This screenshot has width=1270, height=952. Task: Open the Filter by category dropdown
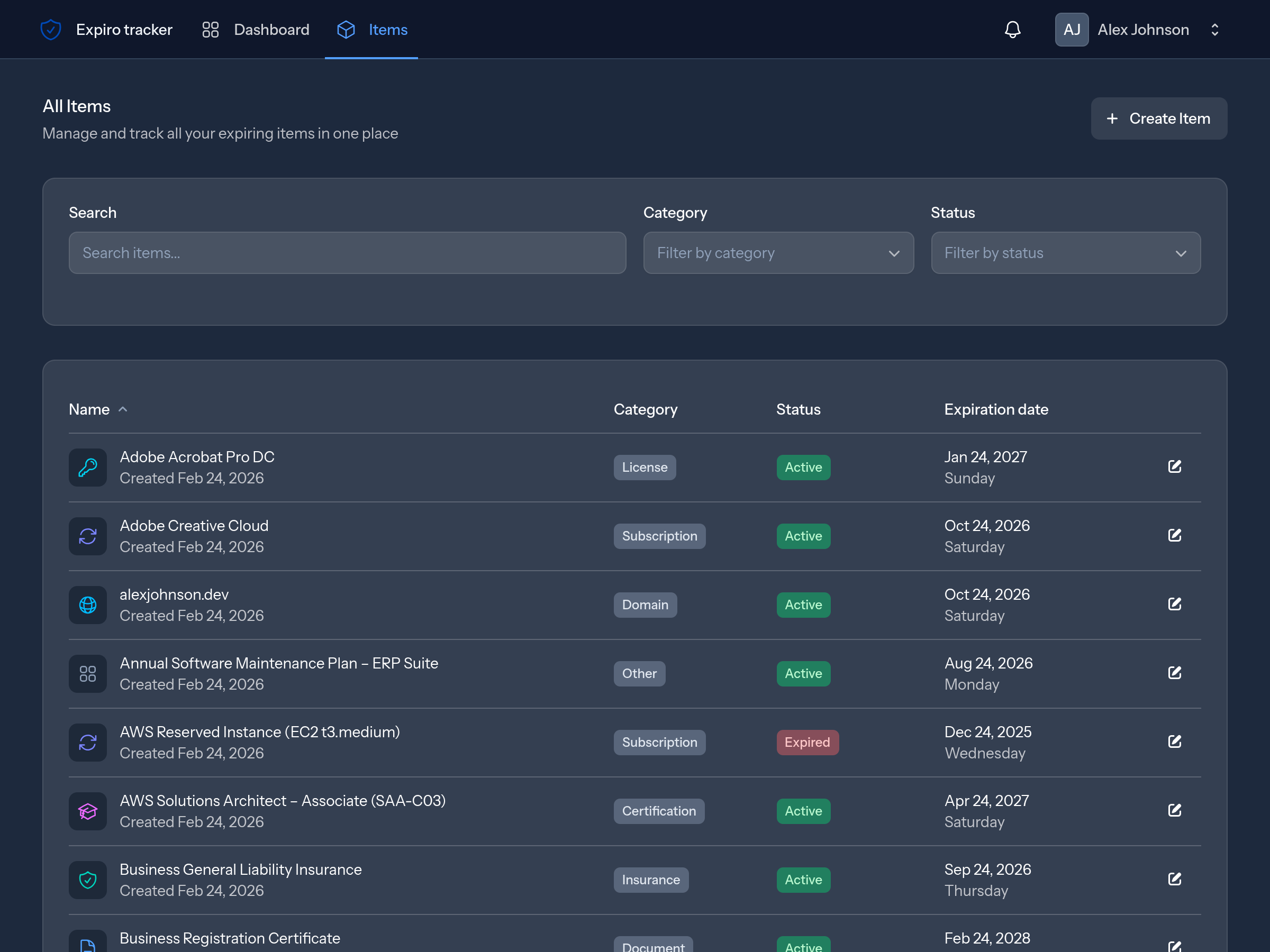tap(778, 253)
